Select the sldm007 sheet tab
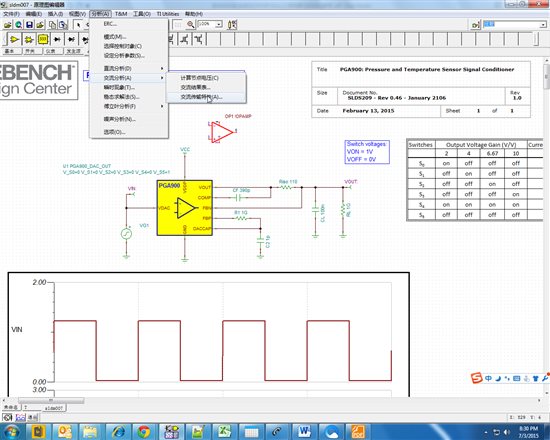This screenshot has height=440, width=550. tap(54, 408)
